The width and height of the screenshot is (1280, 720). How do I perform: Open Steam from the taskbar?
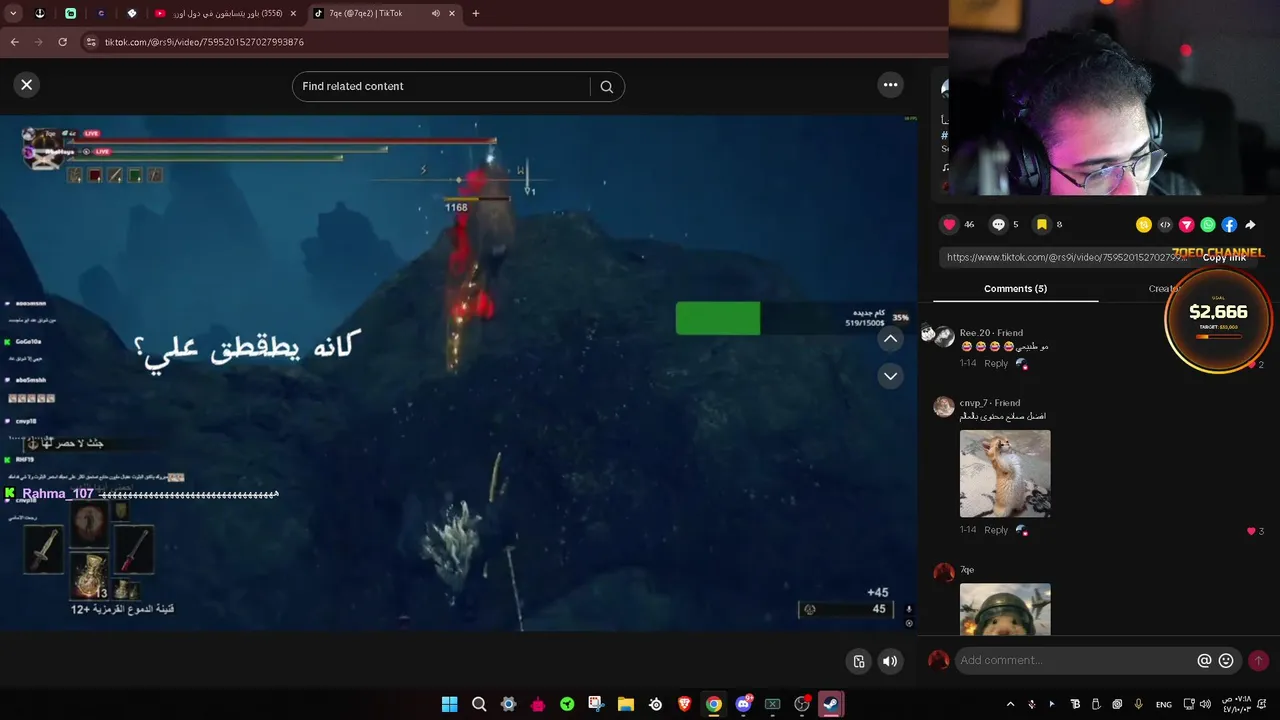coord(830,704)
